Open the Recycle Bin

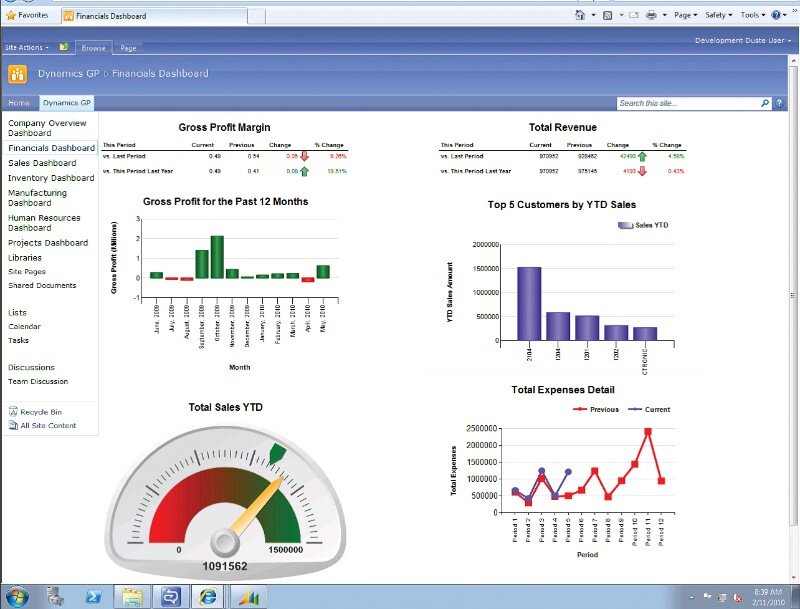40,412
